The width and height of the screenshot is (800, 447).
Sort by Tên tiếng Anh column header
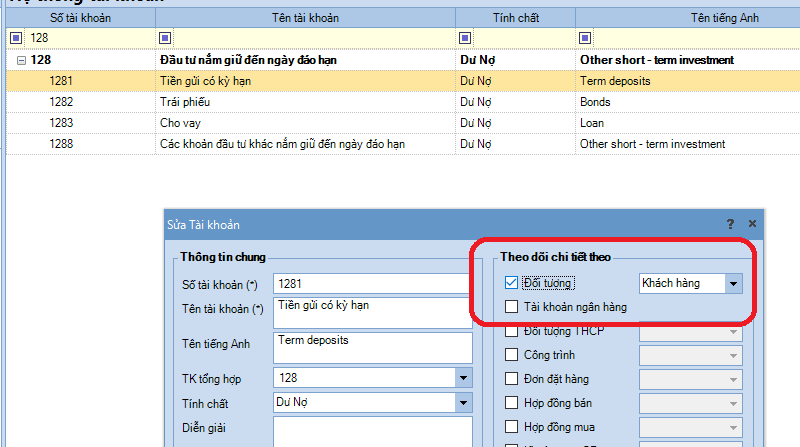(x=688, y=18)
